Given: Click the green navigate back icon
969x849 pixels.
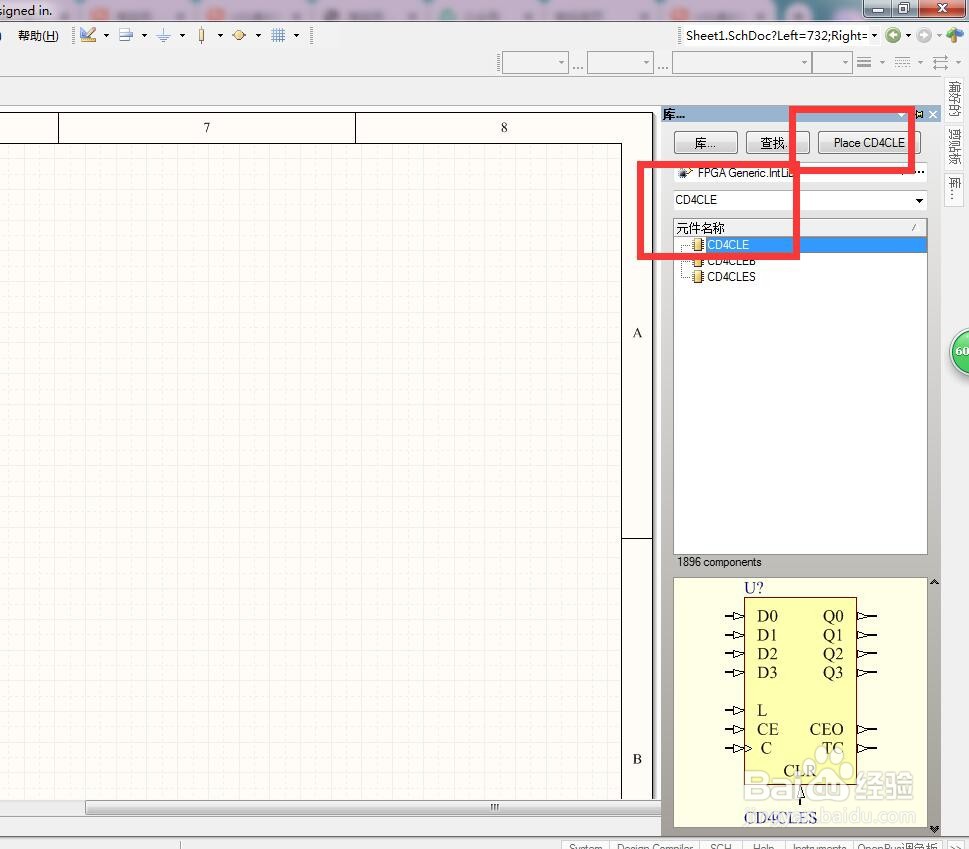Looking at the screenshot, I should (893, 35).
